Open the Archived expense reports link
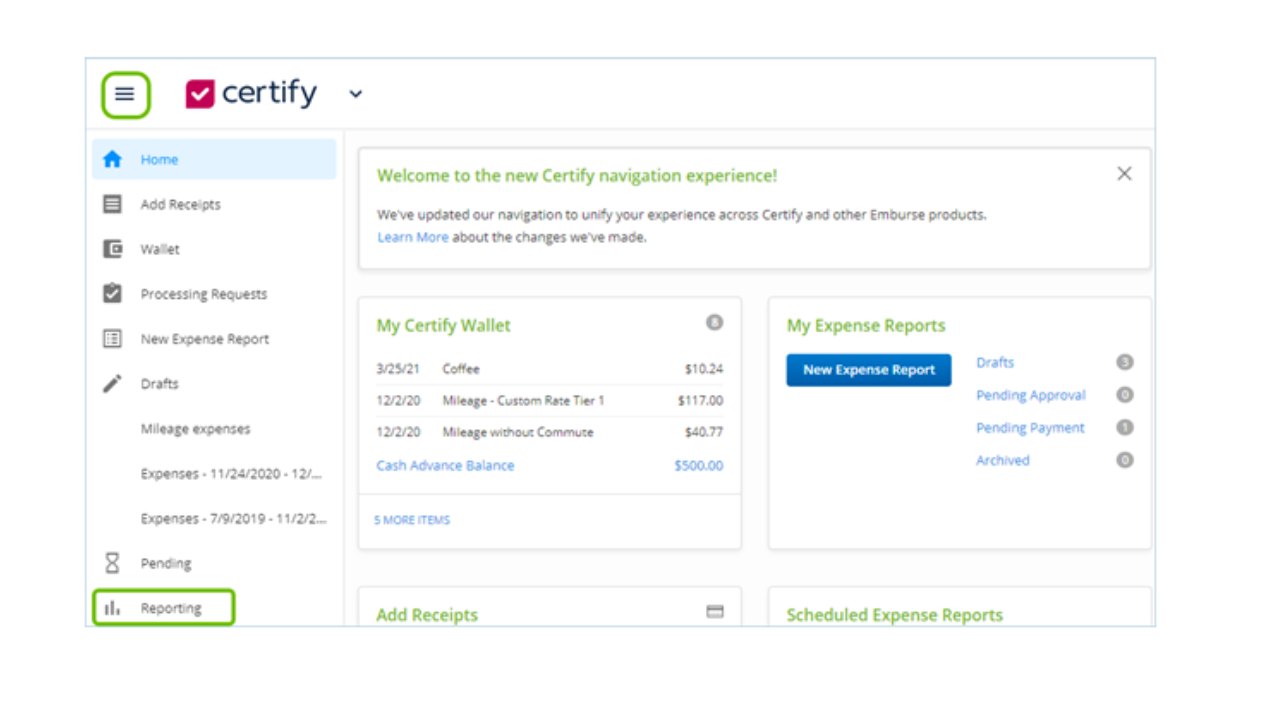The width and height of the screenshot is (1280, 720). pyautogui.click(x=1002, y=460)
